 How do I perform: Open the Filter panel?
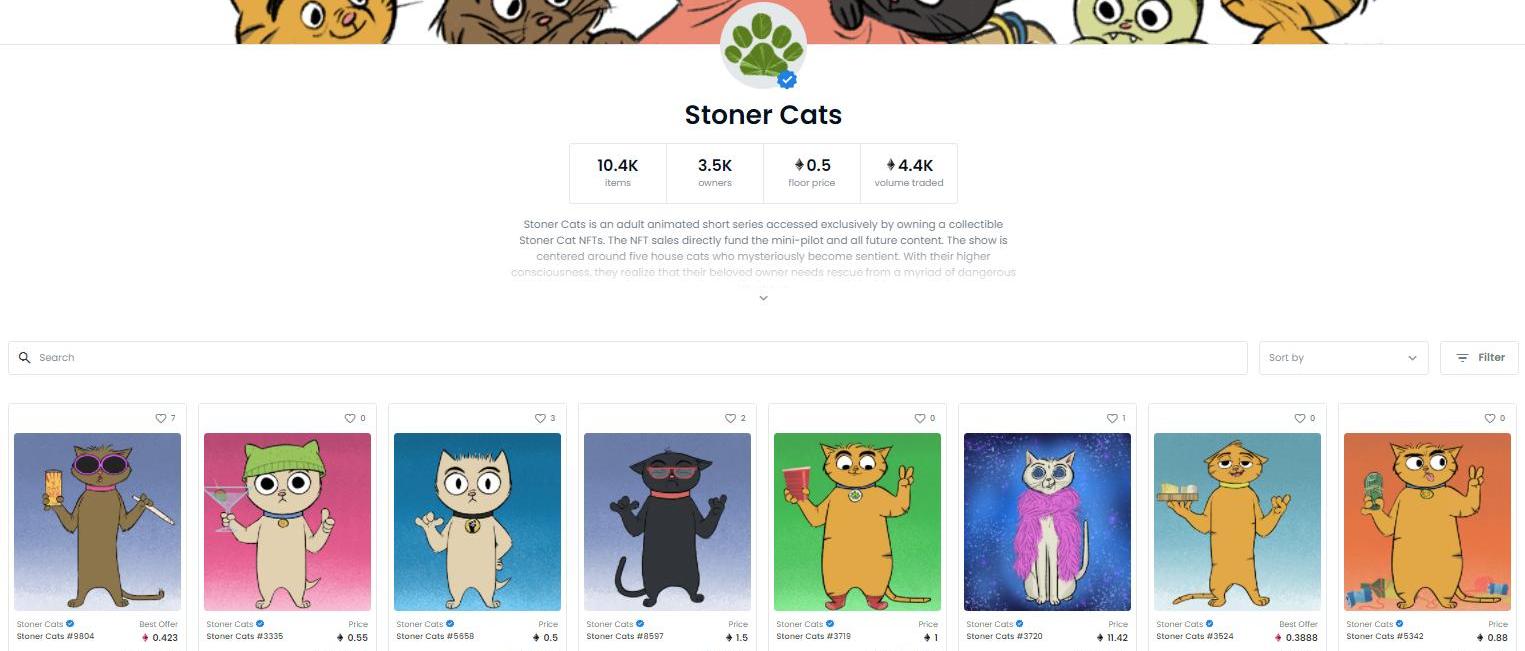pos(1479,358)
